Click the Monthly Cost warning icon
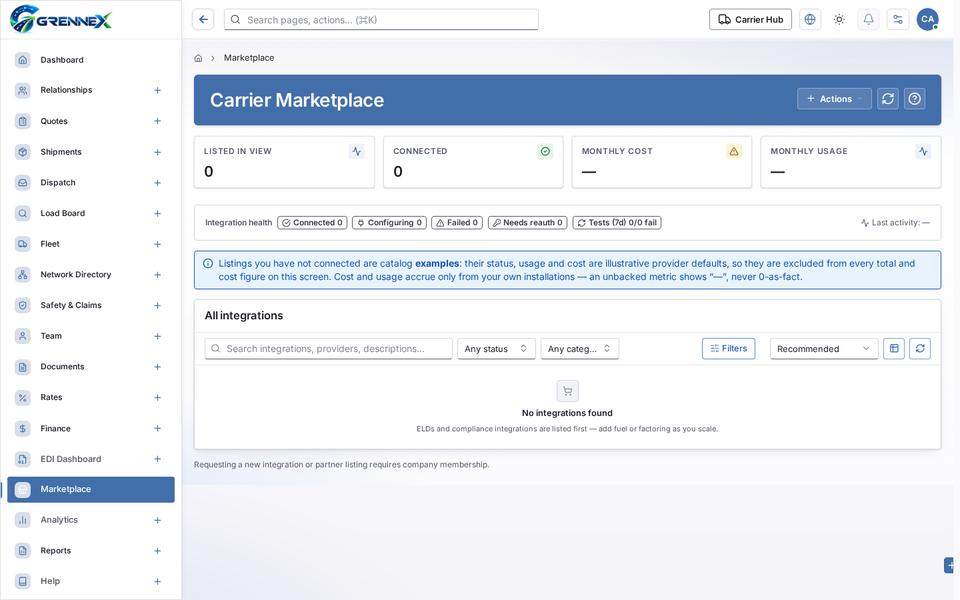Image resolution: width=960 pixels, height=600 pixels. tap(733, 151)
